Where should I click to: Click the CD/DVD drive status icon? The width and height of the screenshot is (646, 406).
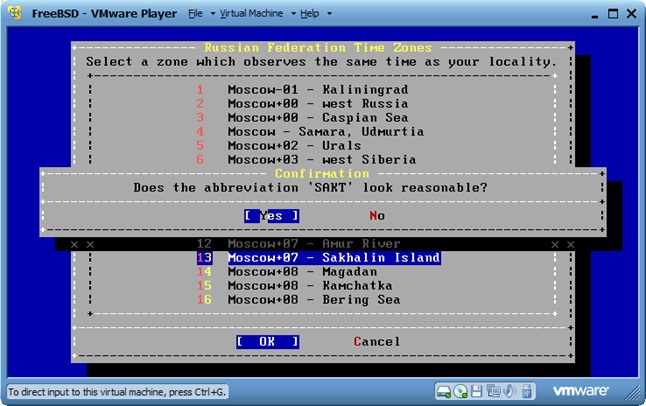tap(461, 390)
